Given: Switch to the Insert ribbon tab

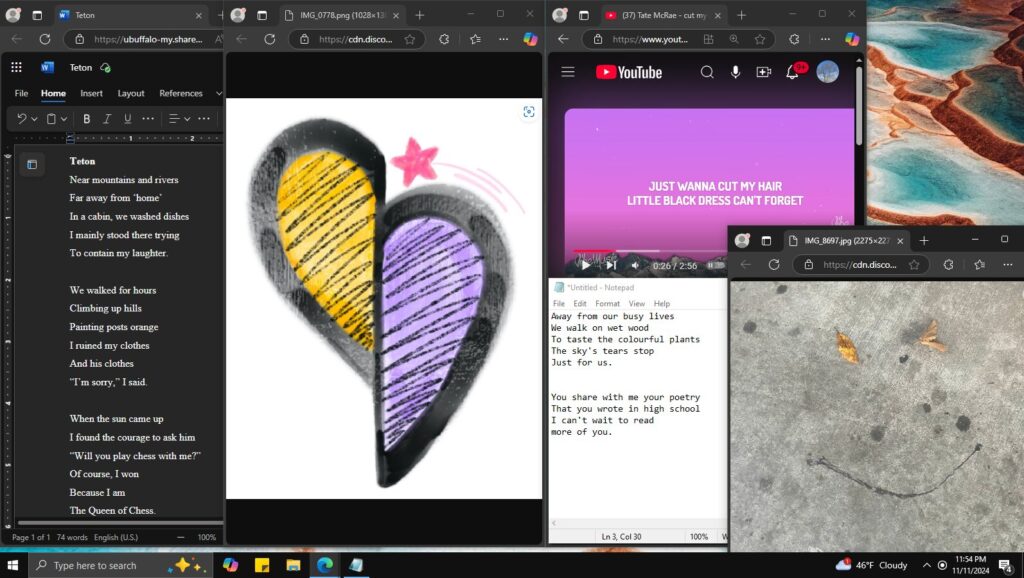Looking at the screenshot, I should point(91,93).
